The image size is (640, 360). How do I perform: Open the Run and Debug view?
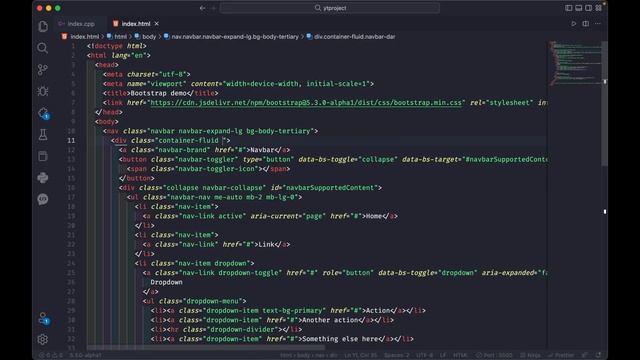tap(43, 91)
